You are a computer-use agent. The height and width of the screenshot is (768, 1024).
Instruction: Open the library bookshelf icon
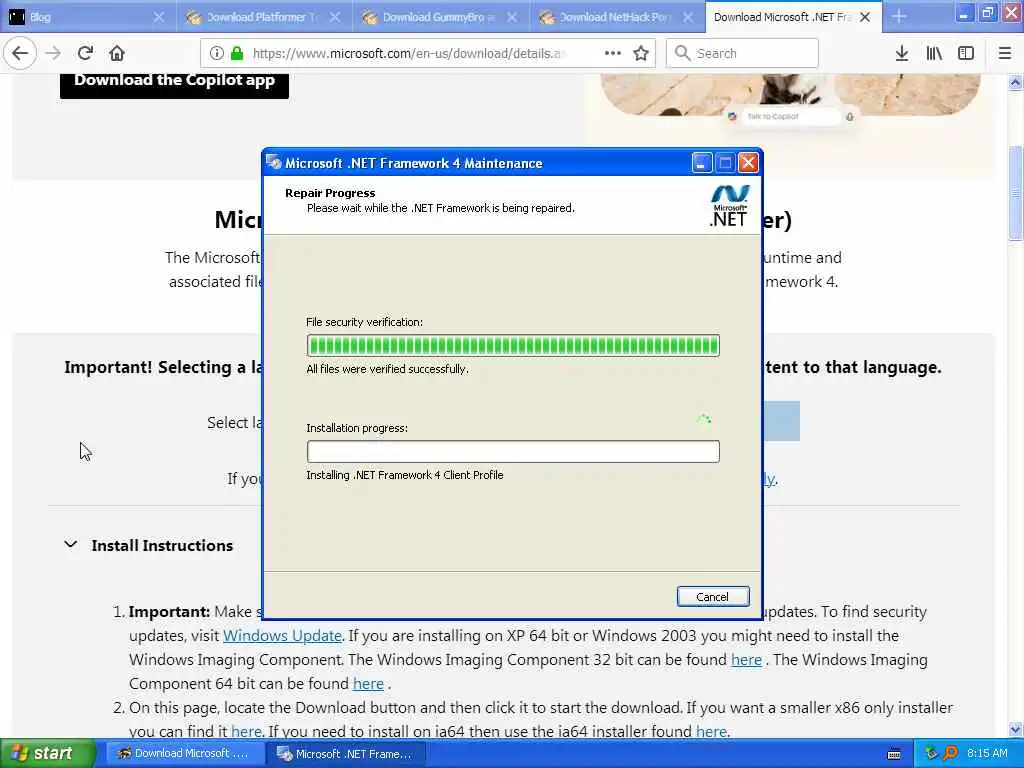[934, 53]
